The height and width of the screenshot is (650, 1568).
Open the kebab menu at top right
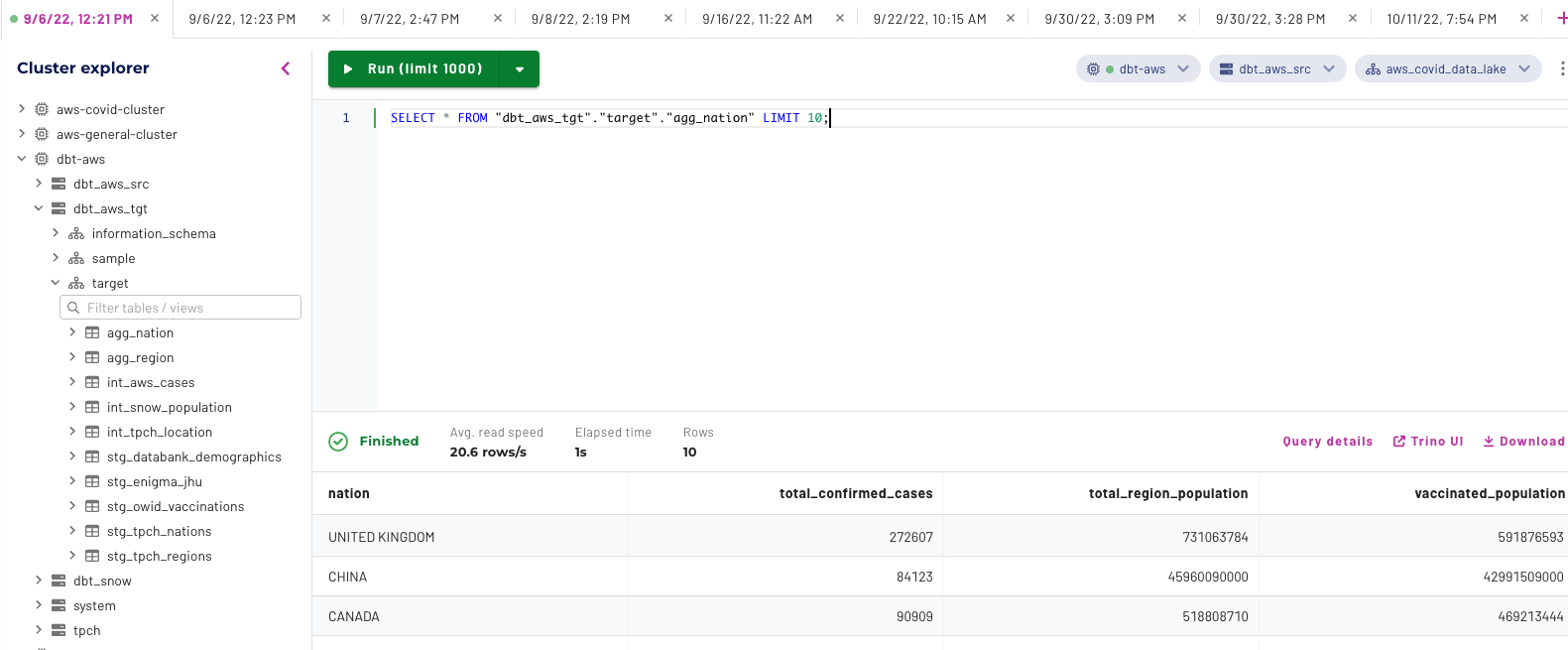click(1562, 68)
